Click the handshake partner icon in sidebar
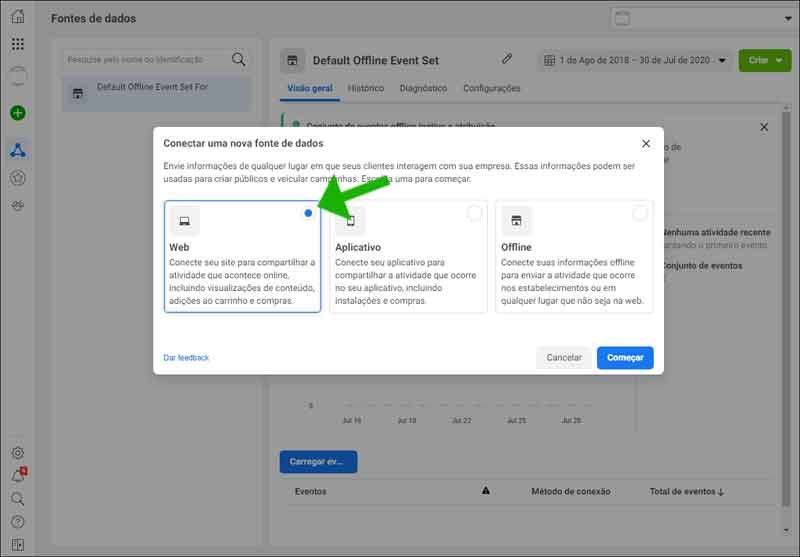The image size is (800, 557). click(x=18, y=206)
